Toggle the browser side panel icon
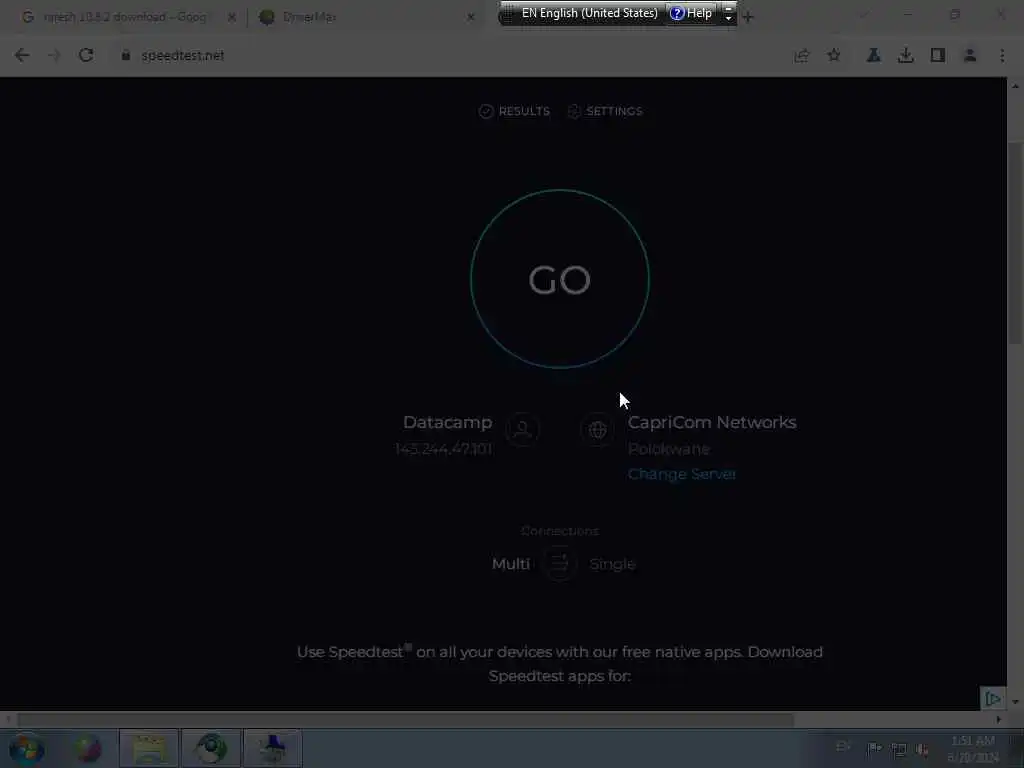Screen dimensions: 1024x768 (x=938, y=56)
